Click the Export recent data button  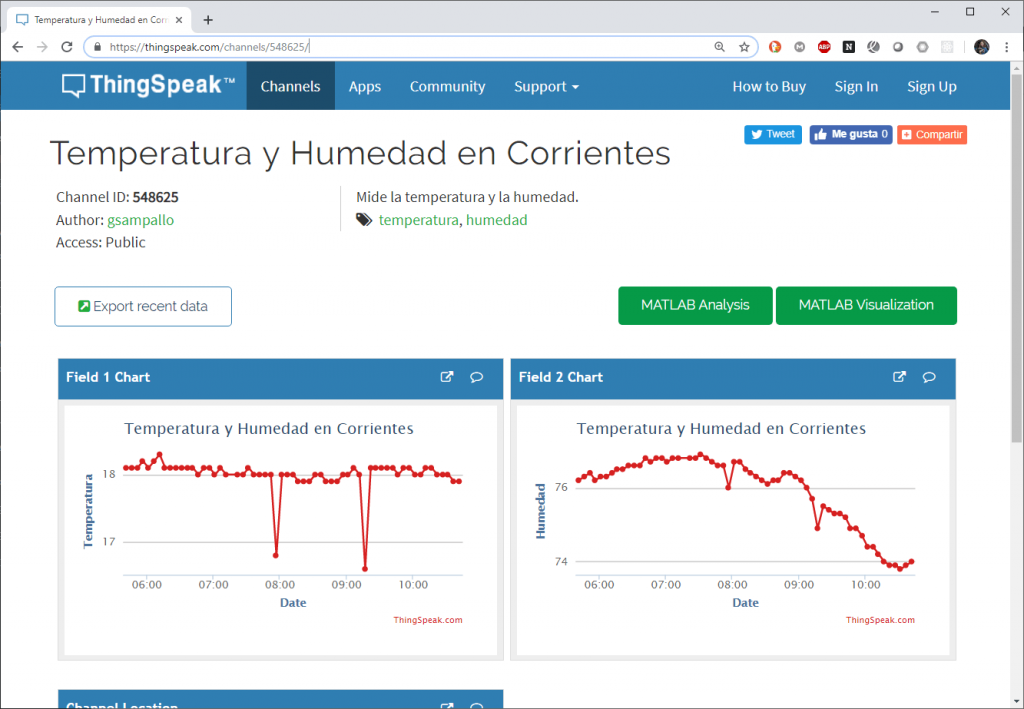tap(142, 306)
